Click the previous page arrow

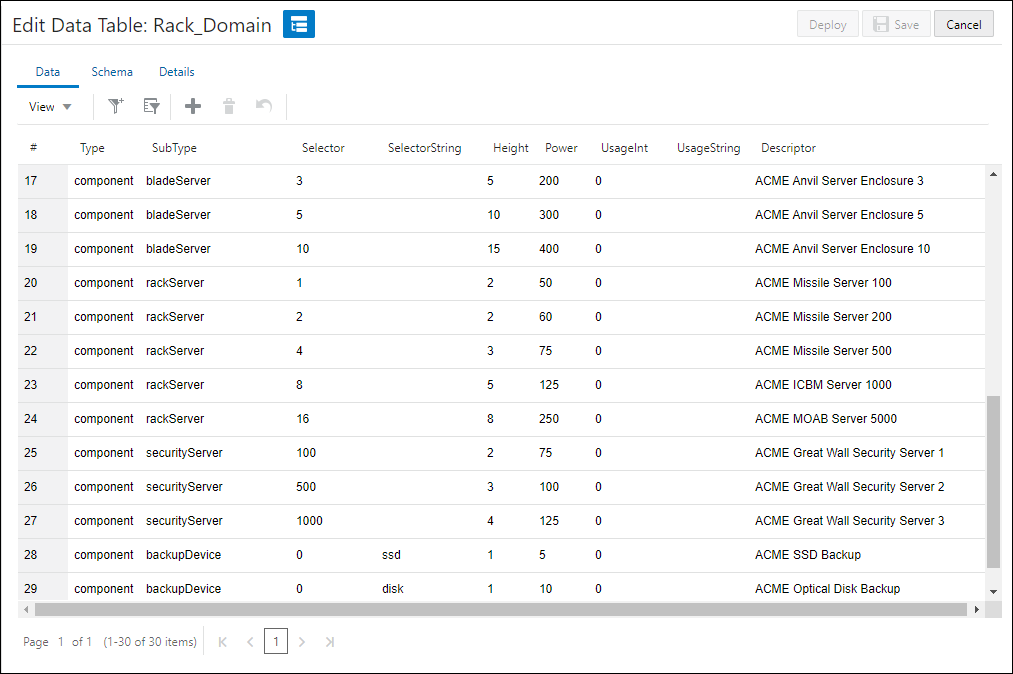pyautogui.click(x=249, y=641)
